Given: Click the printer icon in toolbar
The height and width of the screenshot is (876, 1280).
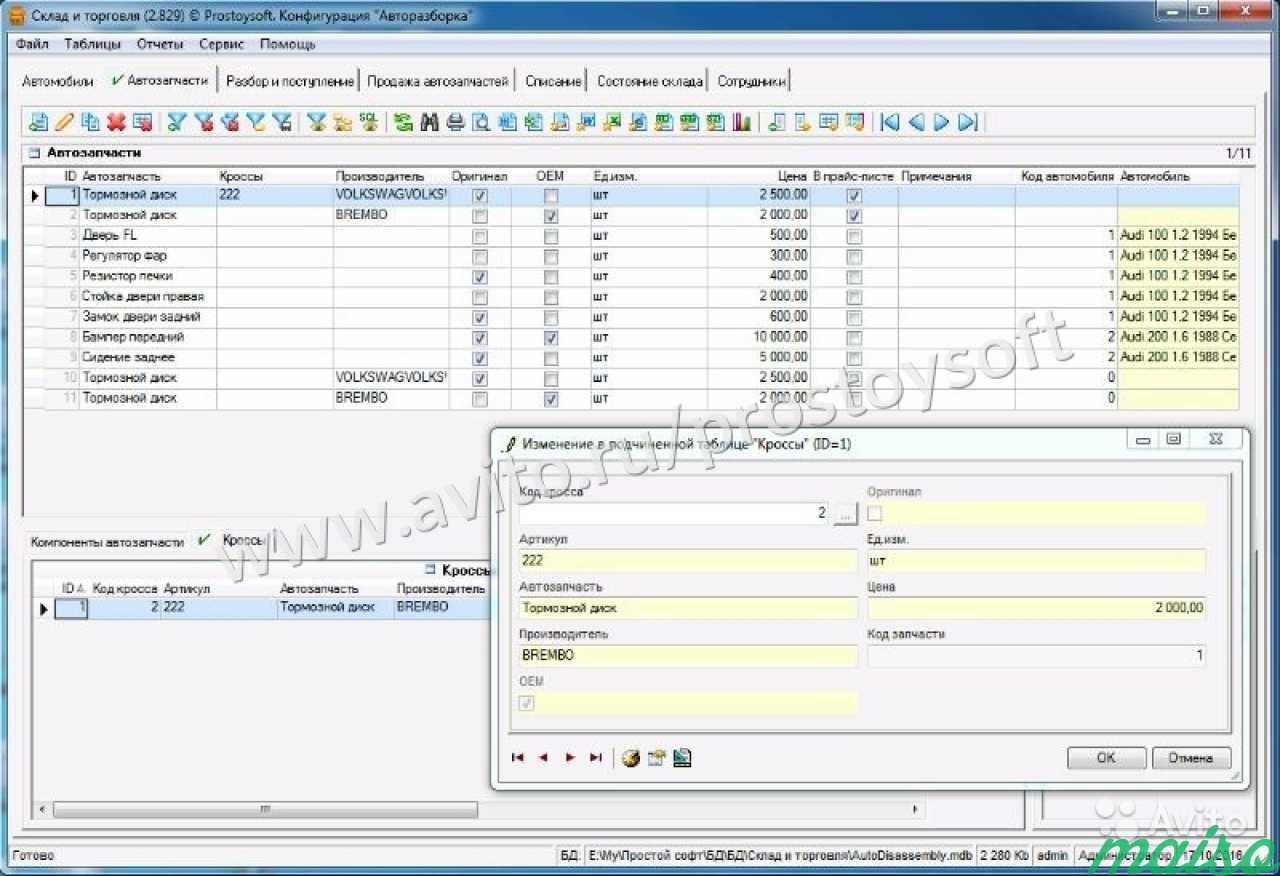Looking at the screenshot, I should pos(456,122).
